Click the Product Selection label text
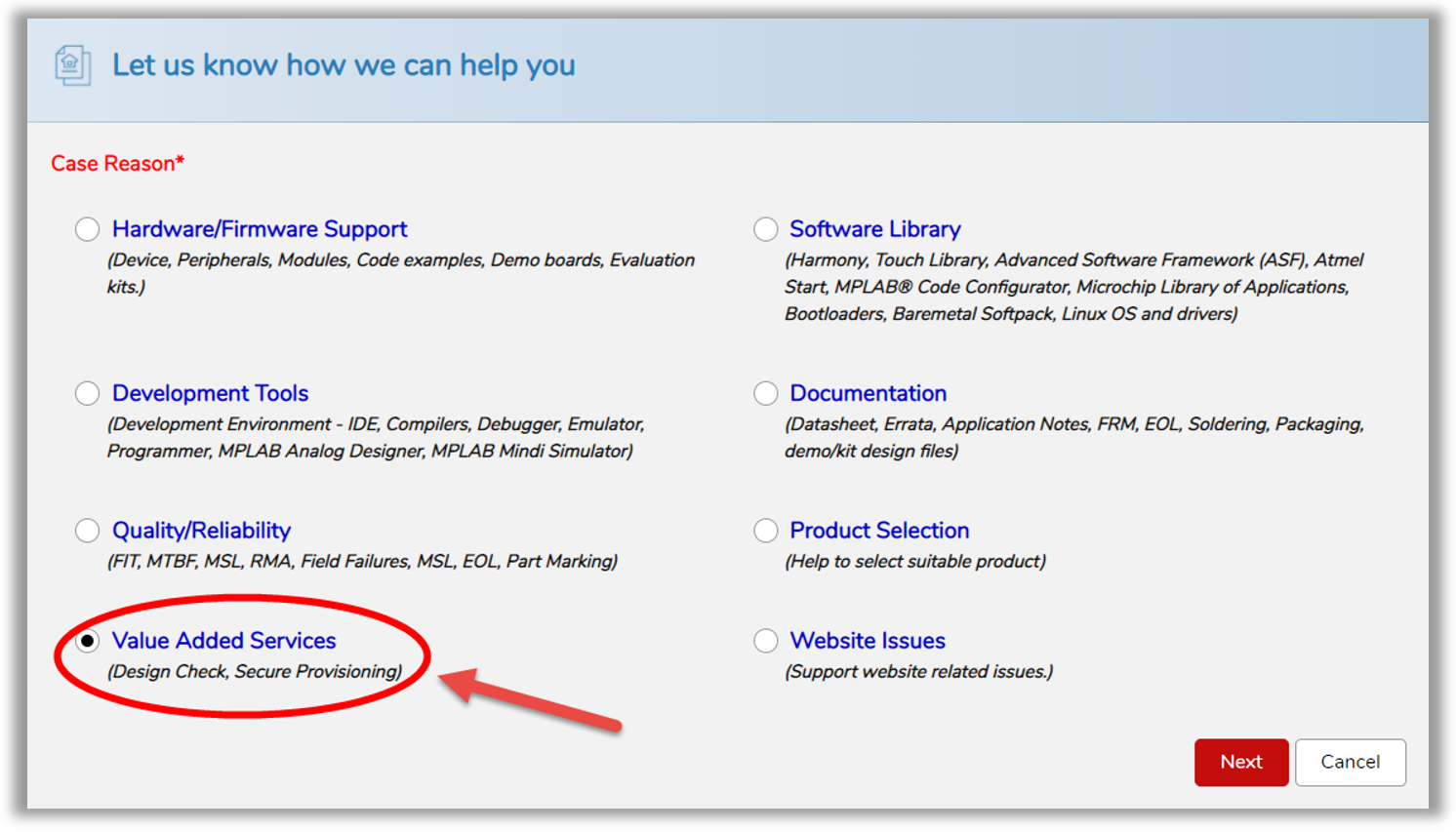 pyautogui.click(x=879, y=531)
